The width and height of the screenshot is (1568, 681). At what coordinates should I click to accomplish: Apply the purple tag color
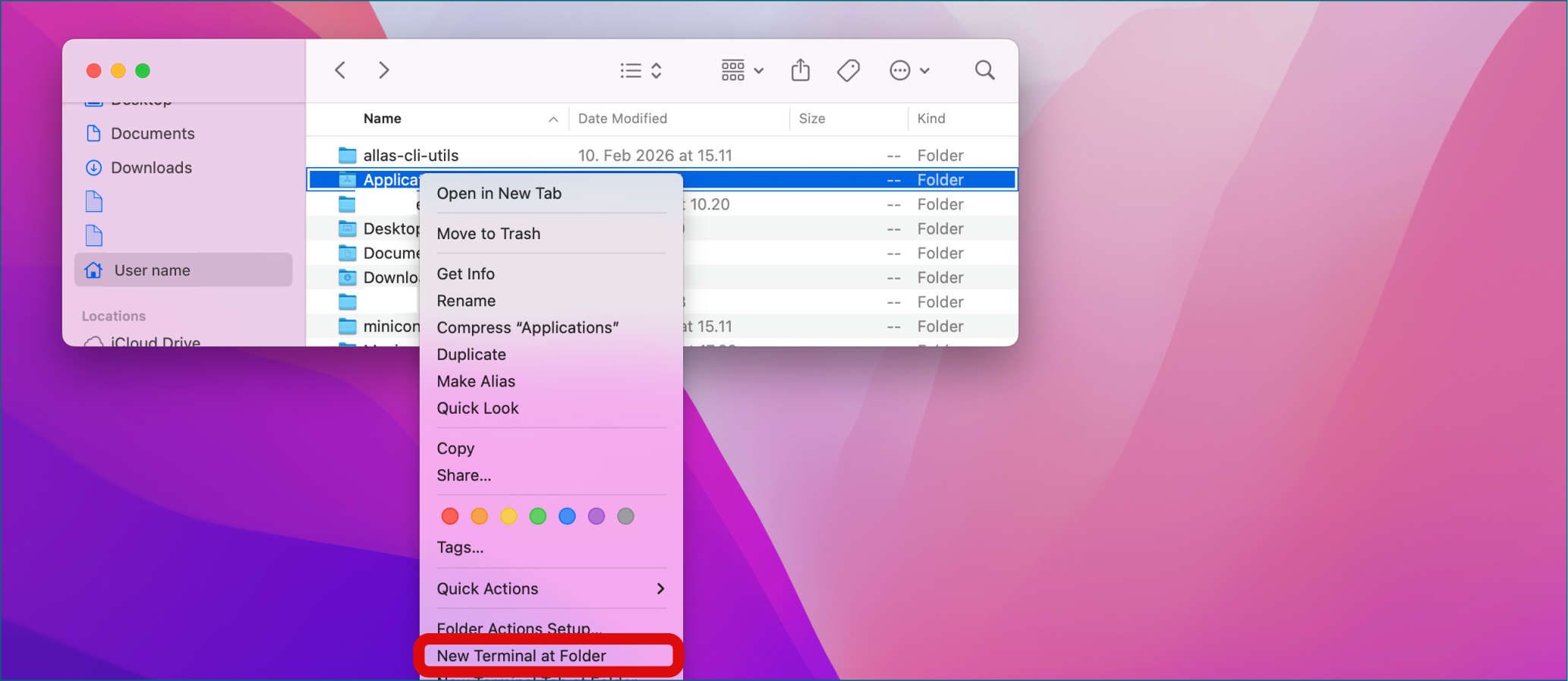point(597,516)
